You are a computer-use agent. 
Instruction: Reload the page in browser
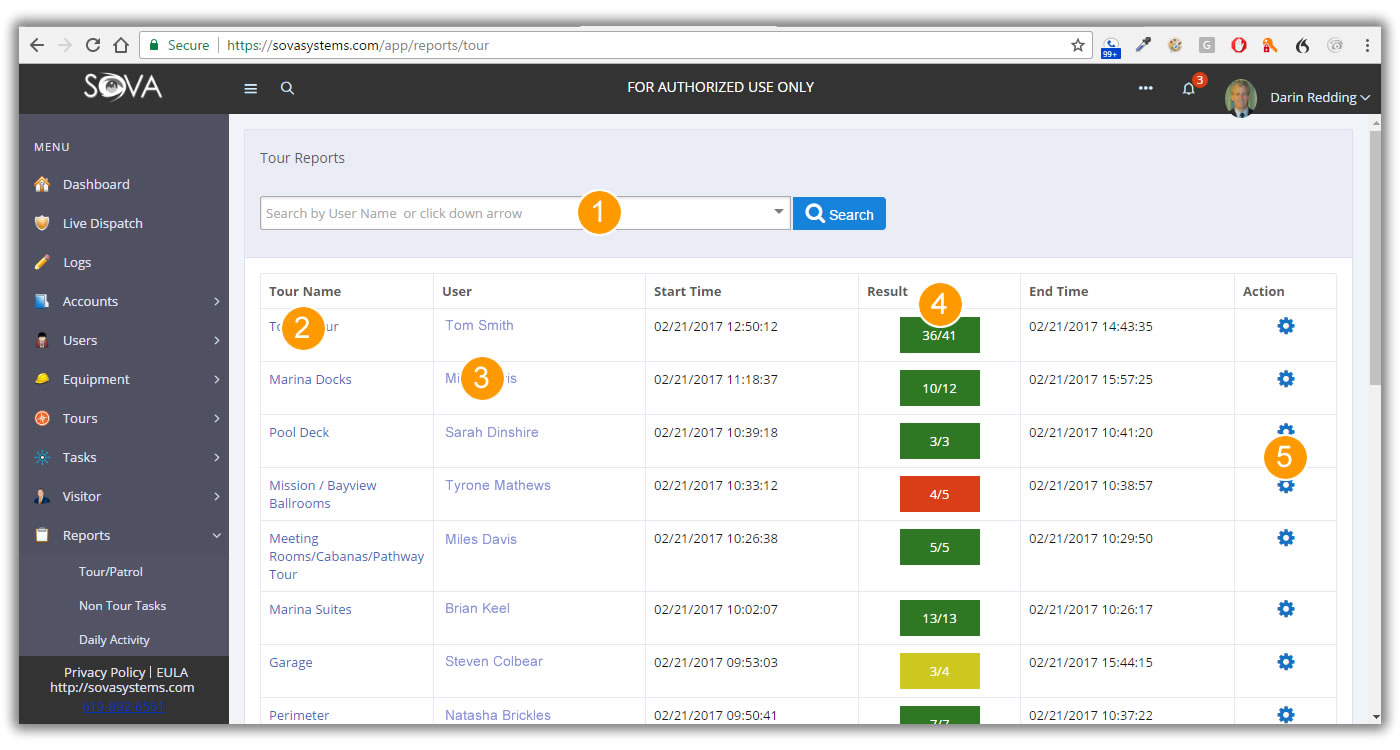[x=93, y=45]
